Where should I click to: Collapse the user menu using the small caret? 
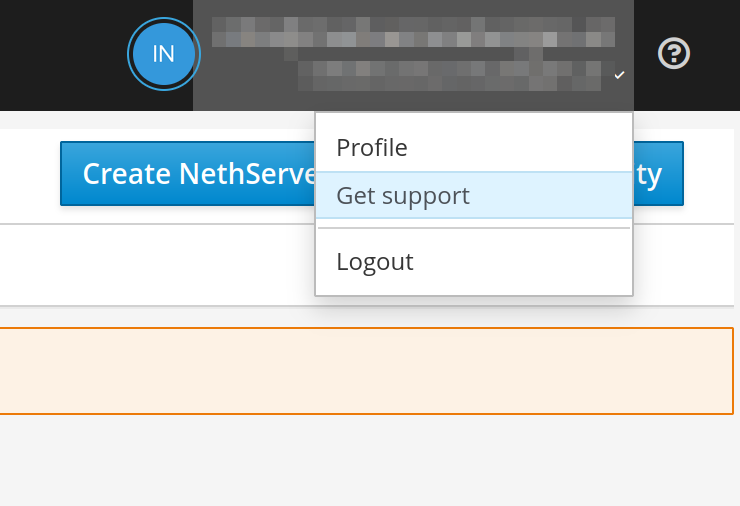pos(620,75)
